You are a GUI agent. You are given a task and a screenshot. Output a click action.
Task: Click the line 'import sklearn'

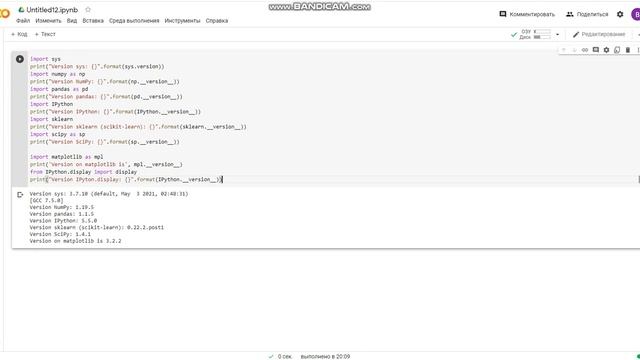click(51, 119)
